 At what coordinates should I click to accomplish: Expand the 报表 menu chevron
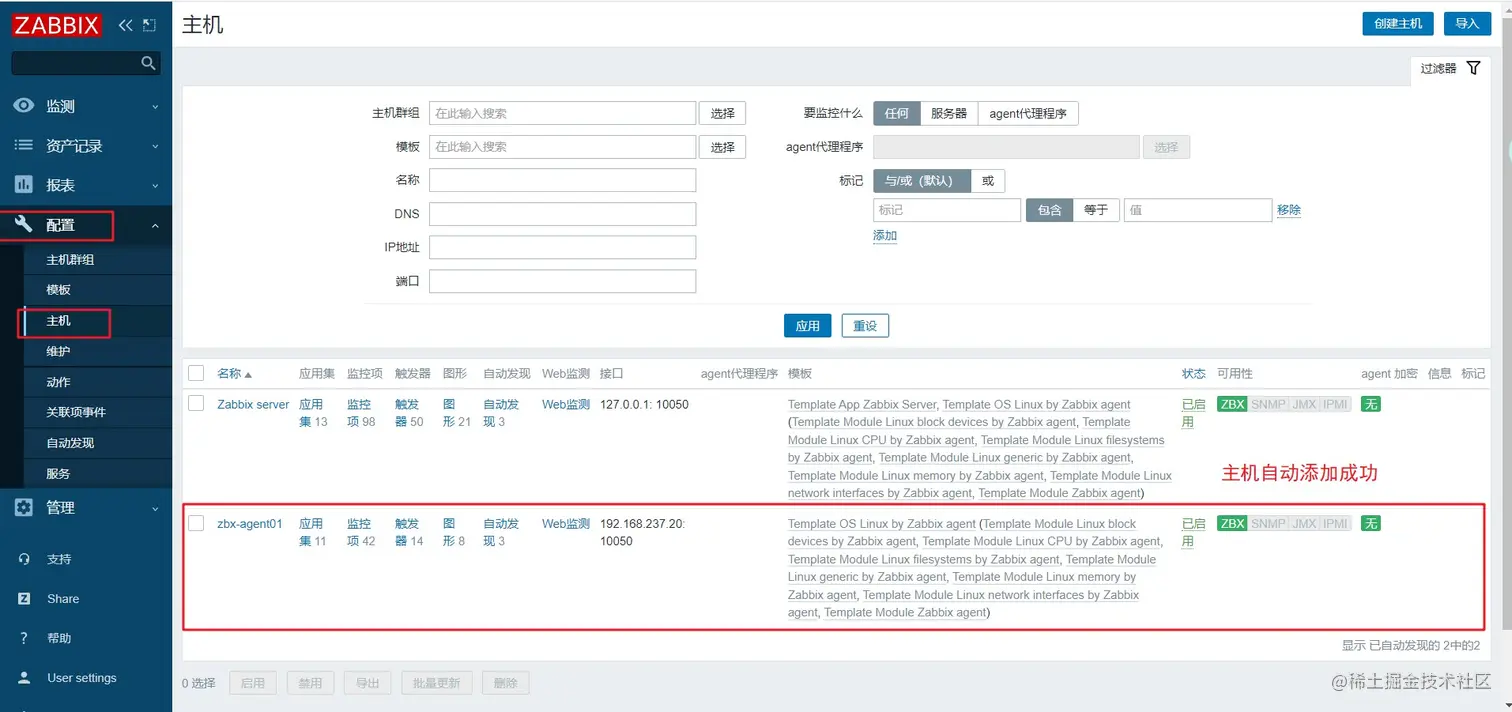155,185
